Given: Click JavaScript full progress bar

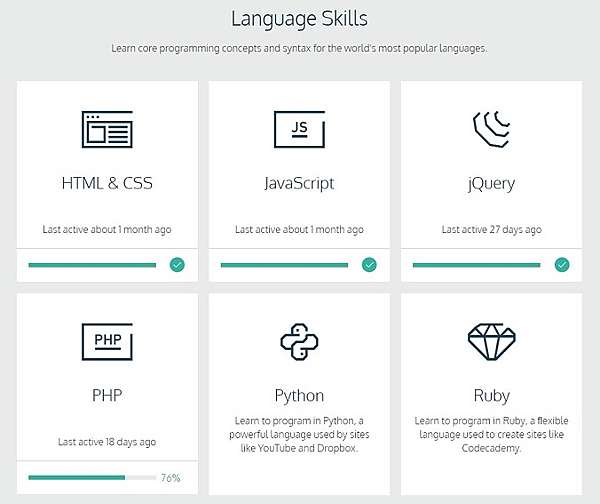Looking at the screenshot, I should point(284,265).
